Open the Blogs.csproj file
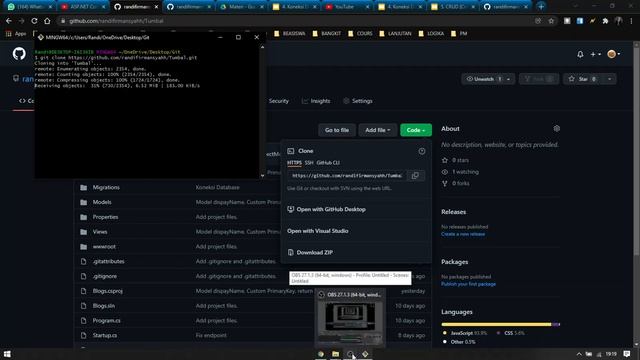Image resolution: width=640 pixels, height=360 pixels. 107,291
